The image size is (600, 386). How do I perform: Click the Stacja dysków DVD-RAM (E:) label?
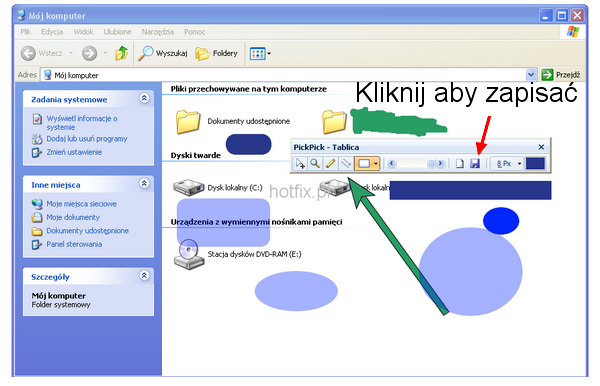click(254, 254)
